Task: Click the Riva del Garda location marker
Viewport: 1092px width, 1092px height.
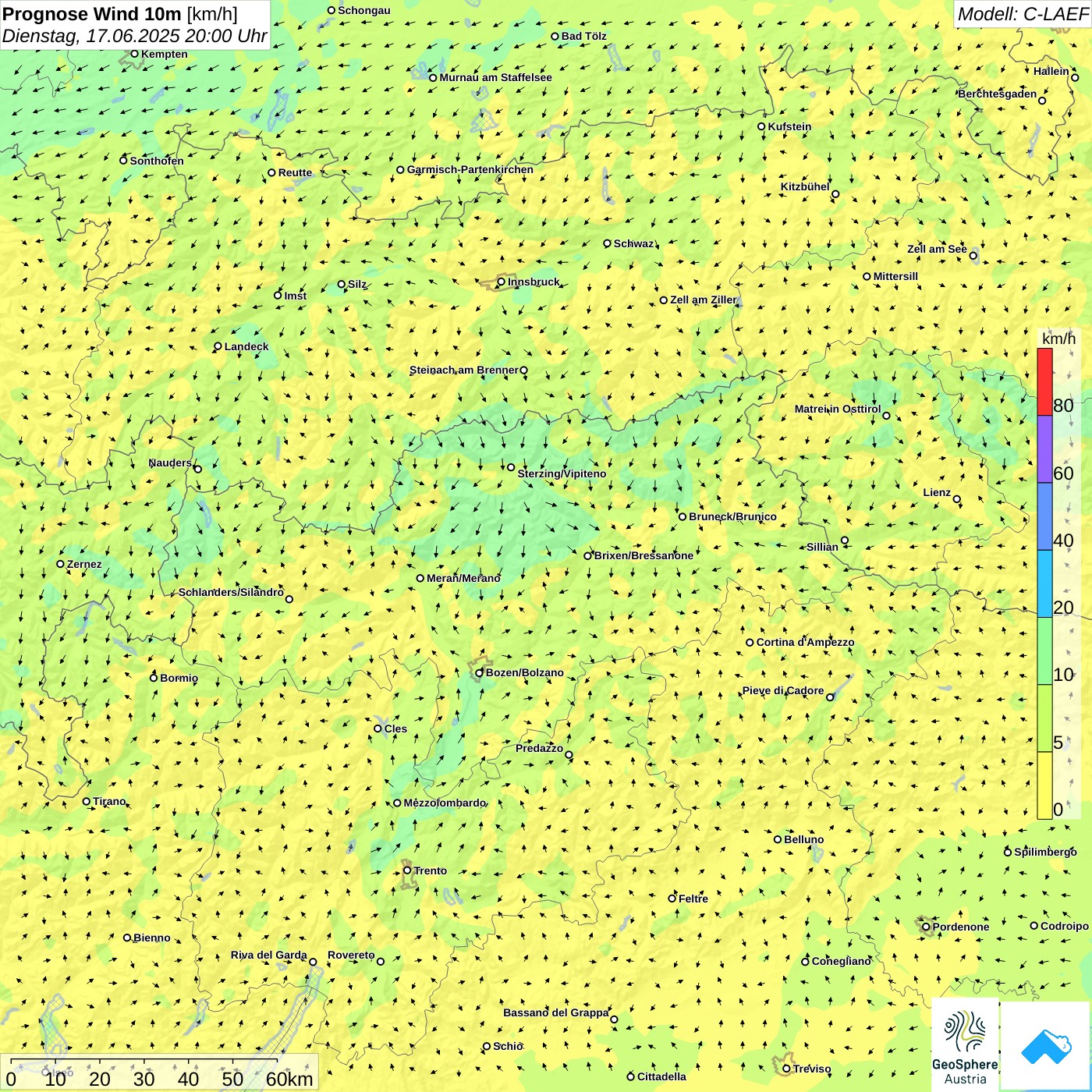Action: coord(313,962)
